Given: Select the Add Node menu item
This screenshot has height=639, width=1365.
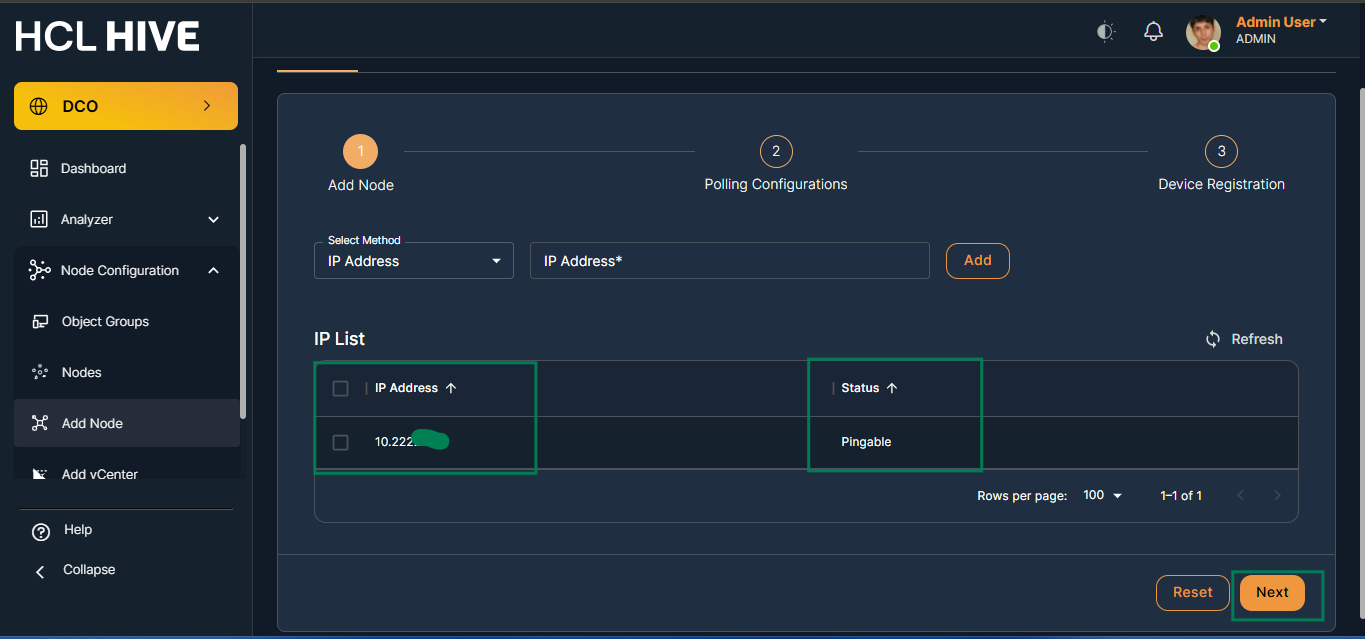Looking at the screenshot, I should (92, 423).
